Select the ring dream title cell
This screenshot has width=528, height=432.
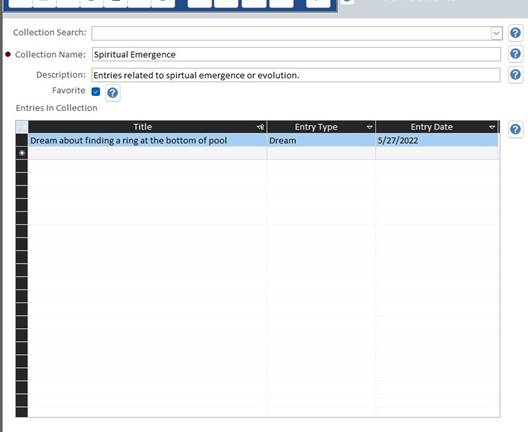147,140
